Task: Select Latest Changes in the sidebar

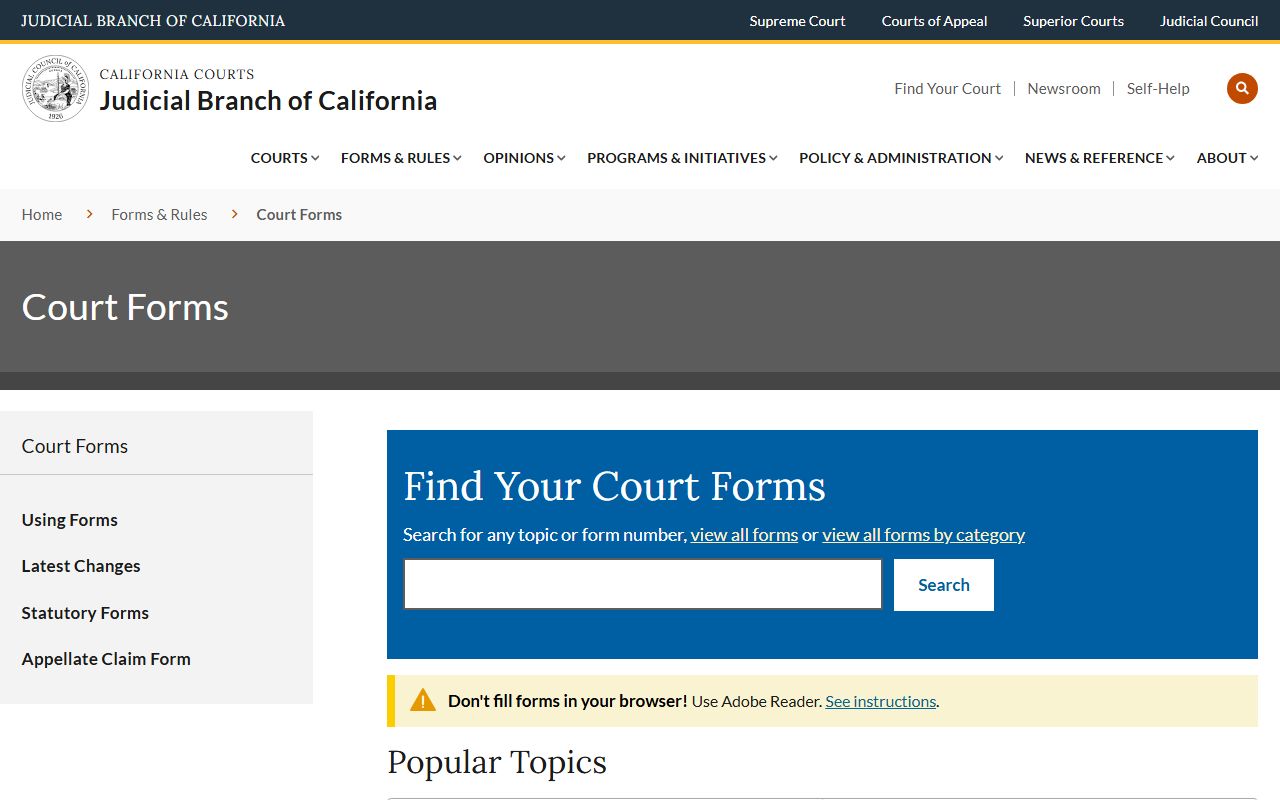Action: 81,566
